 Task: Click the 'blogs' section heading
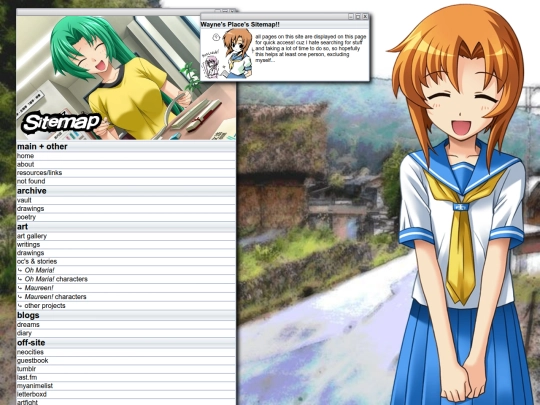click(x=28, y=315)
